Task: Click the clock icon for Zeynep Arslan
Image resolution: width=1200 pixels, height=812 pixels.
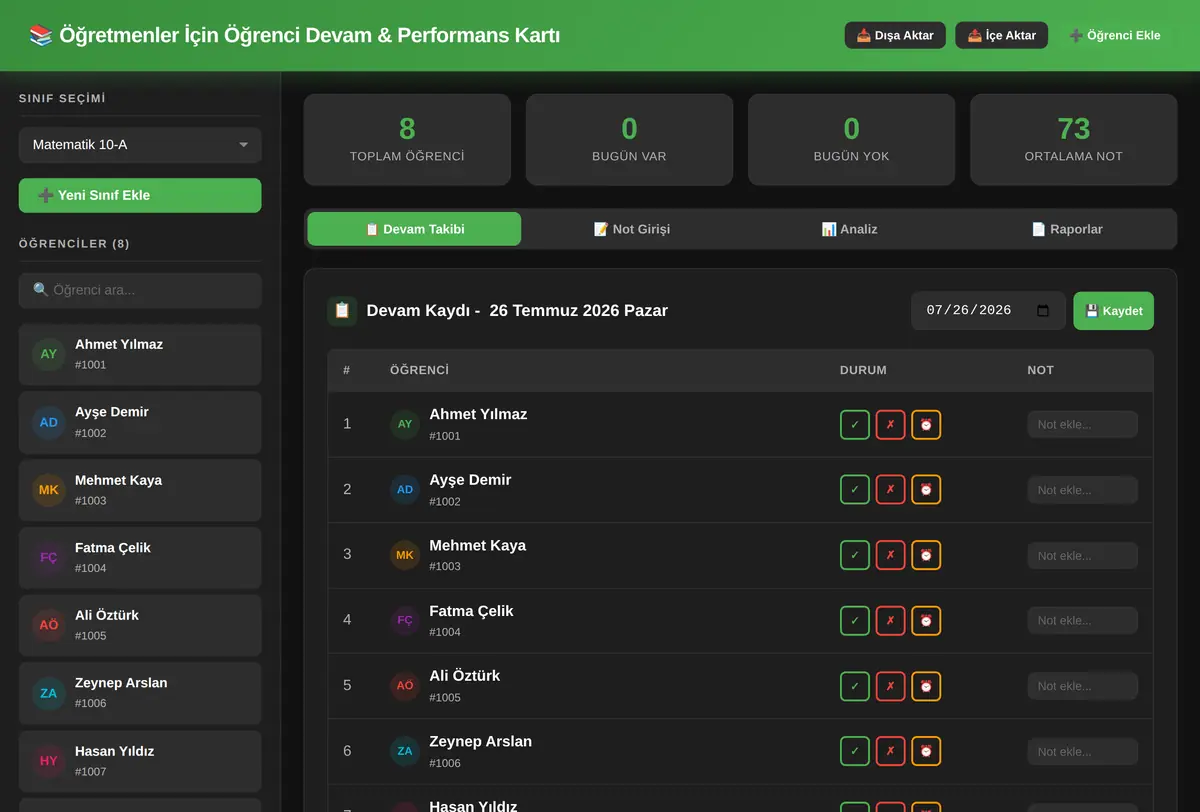Action: 926,751
